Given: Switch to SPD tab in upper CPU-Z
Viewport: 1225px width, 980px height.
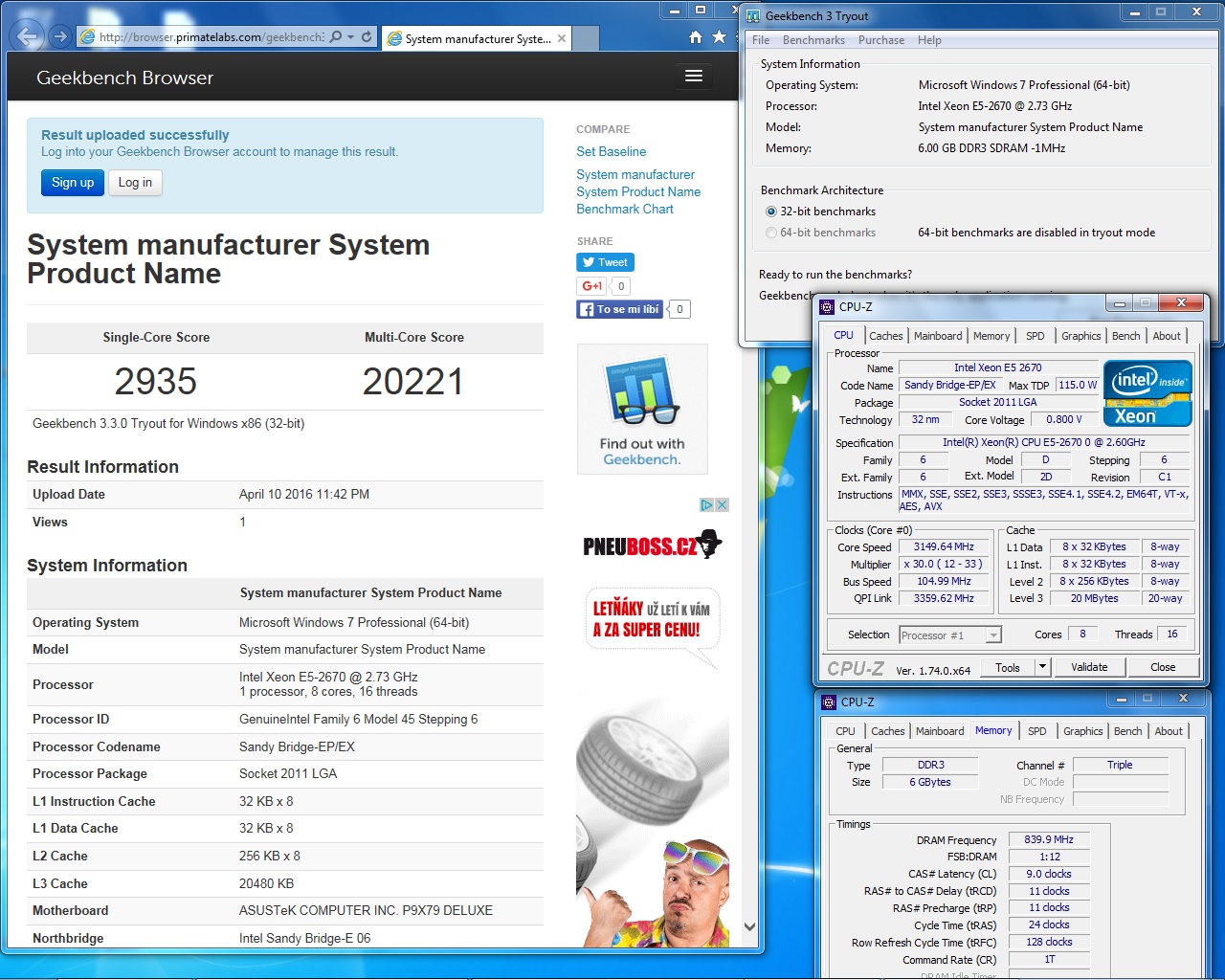Looking at the screenshot, I should click(1036, 336).
